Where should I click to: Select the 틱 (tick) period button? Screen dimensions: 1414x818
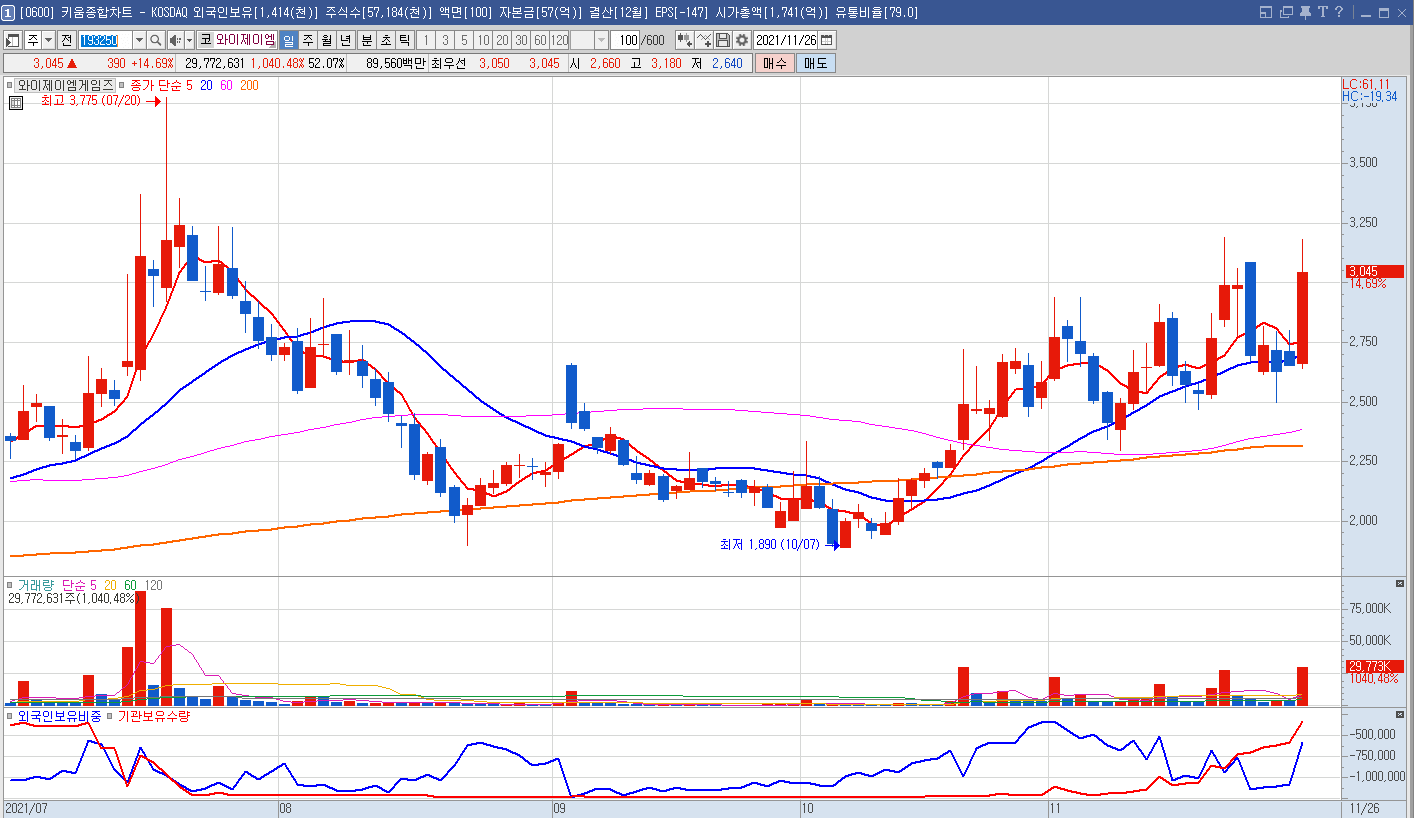coord(404,40)
